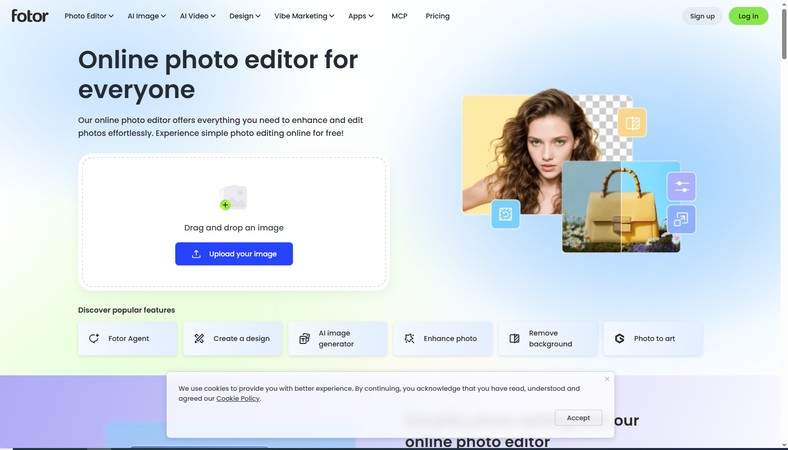Click the upload arrow icon in the button
The width and height of the screenshot is (788, 450).
click(x=196, y=254)
